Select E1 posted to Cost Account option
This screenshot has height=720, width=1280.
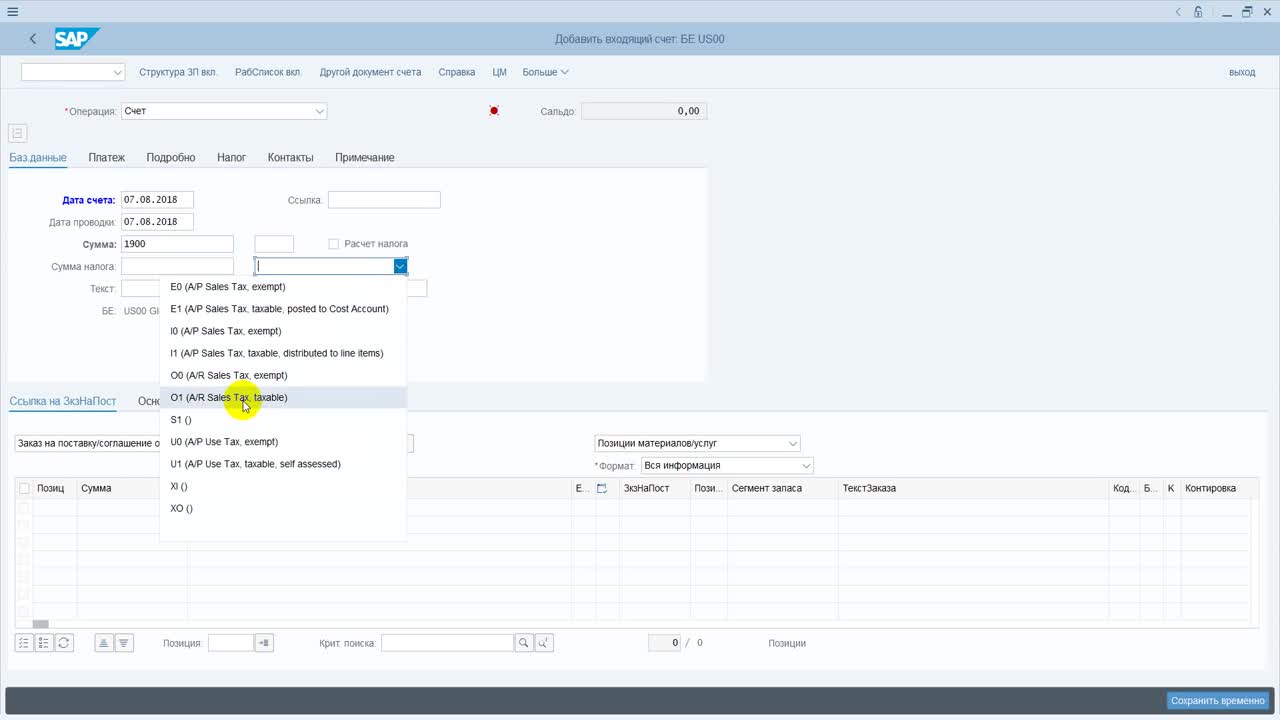283,309
